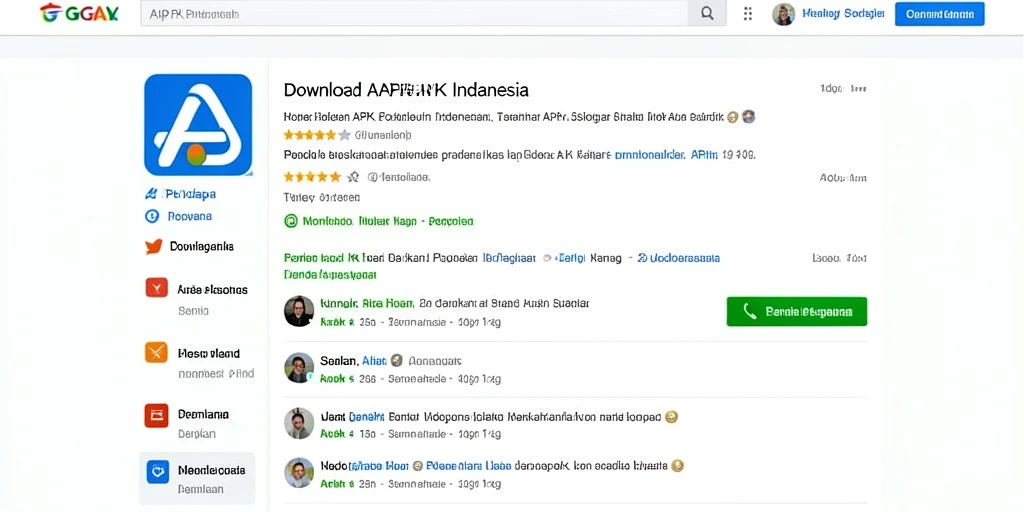Open the user avatar in the header
The image size is (1024, 512).
[783, 14]
